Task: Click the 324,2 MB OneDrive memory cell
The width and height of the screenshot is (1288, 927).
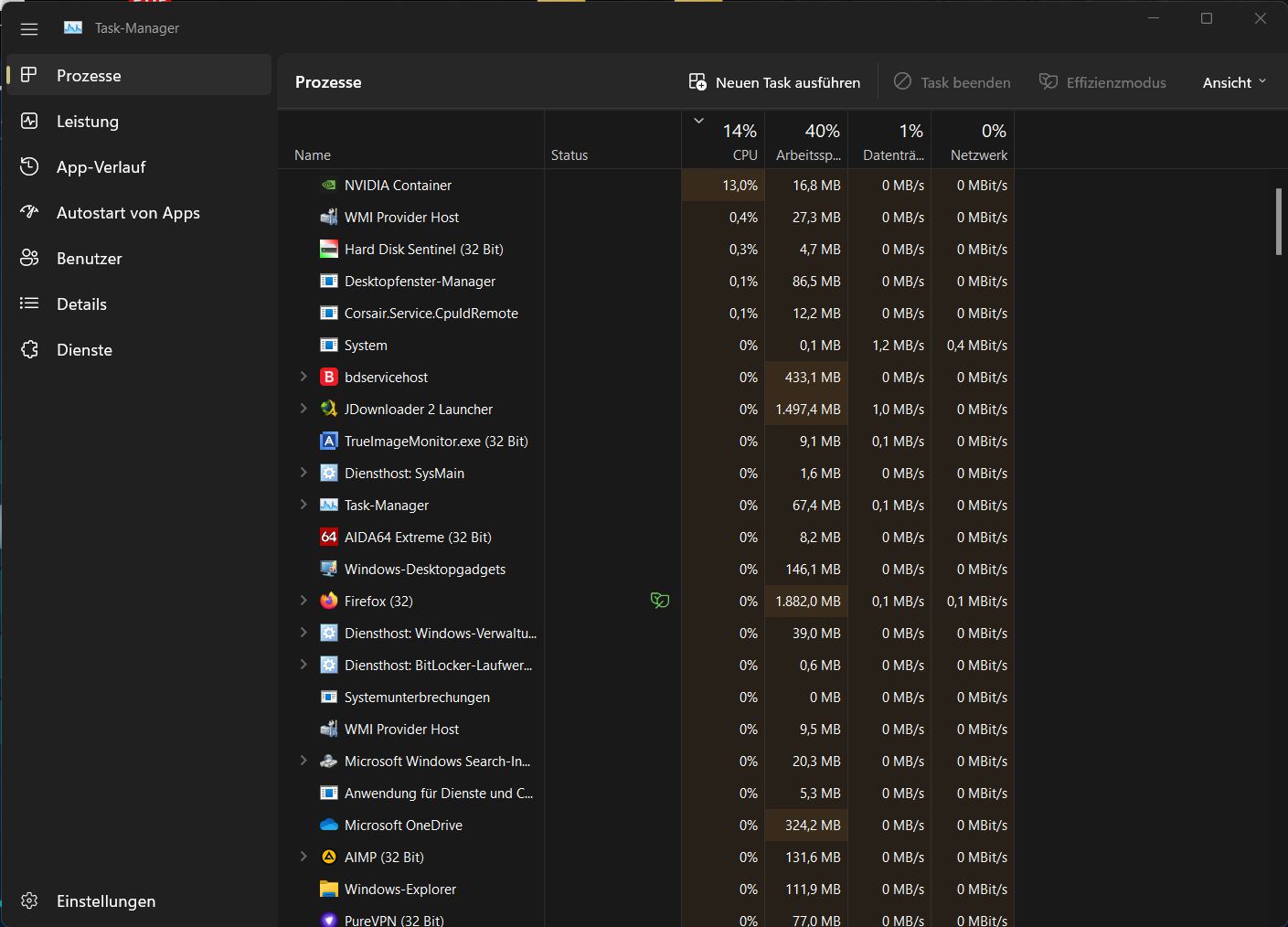Action: 806,825
